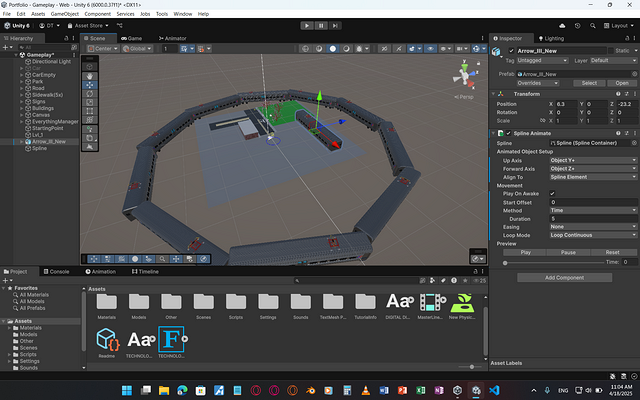Open the Undo History icon
The height and width of the screenshot is (400, 640).
click(x=577, y=25)
